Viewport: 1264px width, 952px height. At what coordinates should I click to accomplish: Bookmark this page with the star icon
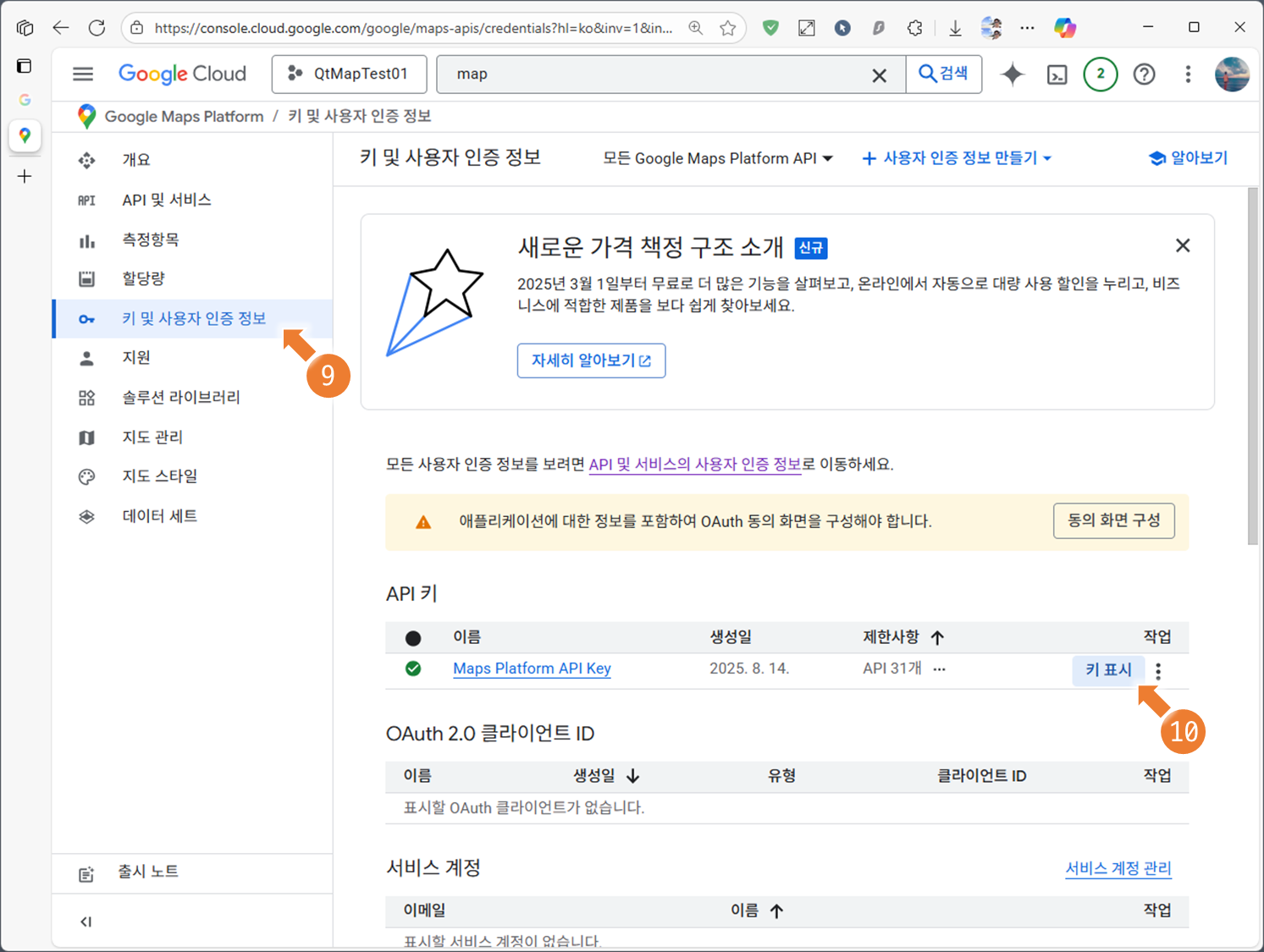pos(728,28)
